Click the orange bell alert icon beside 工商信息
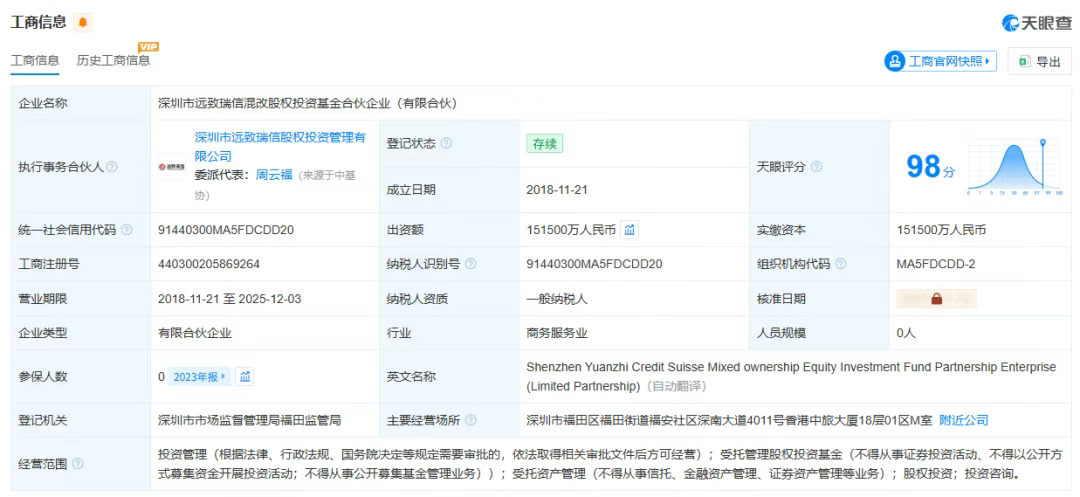The height and width of the screenshot is (497, 1080). (83, 22)
